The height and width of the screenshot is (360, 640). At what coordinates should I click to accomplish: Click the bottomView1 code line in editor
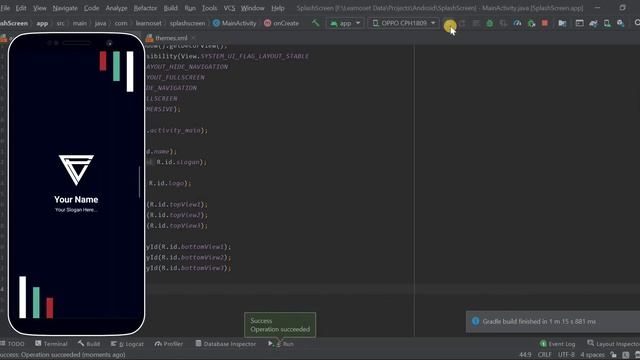(189, 247)
